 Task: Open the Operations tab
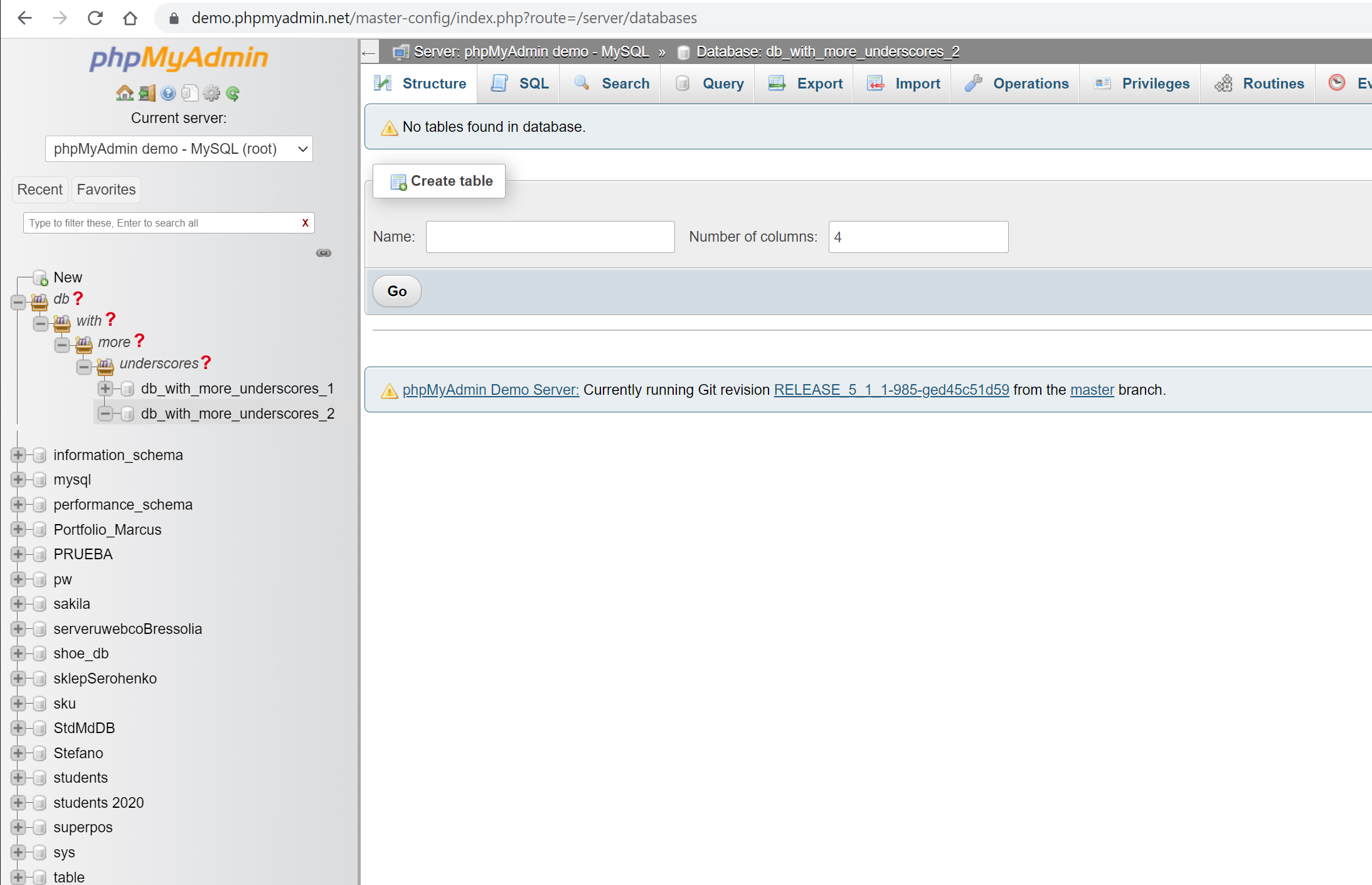click(x=1015, y=83)
